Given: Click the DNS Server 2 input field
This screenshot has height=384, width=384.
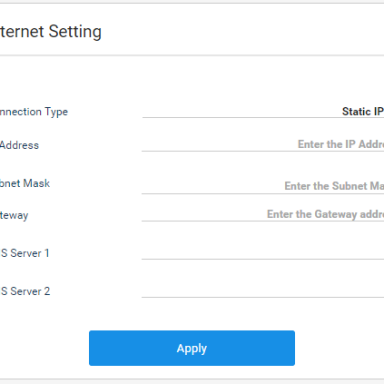Looking at the screenshot, I should (x=263, y=290).
